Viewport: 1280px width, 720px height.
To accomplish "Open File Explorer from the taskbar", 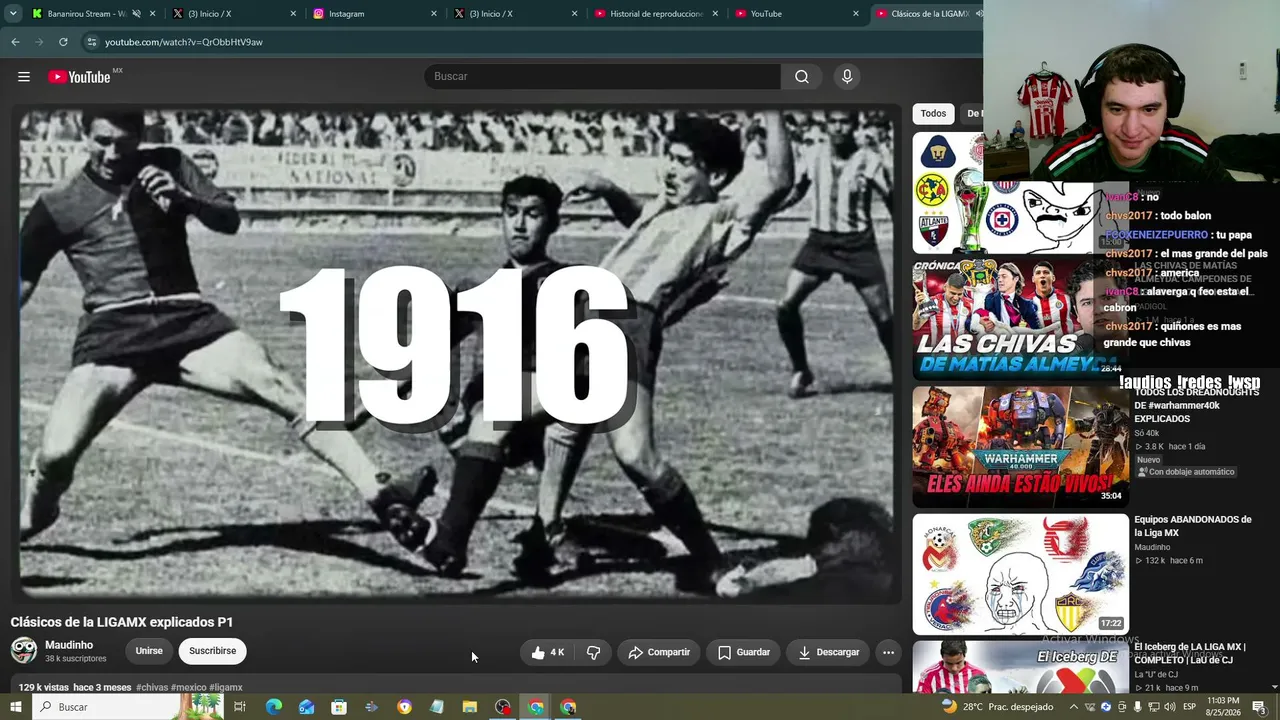I will point(470,707).
